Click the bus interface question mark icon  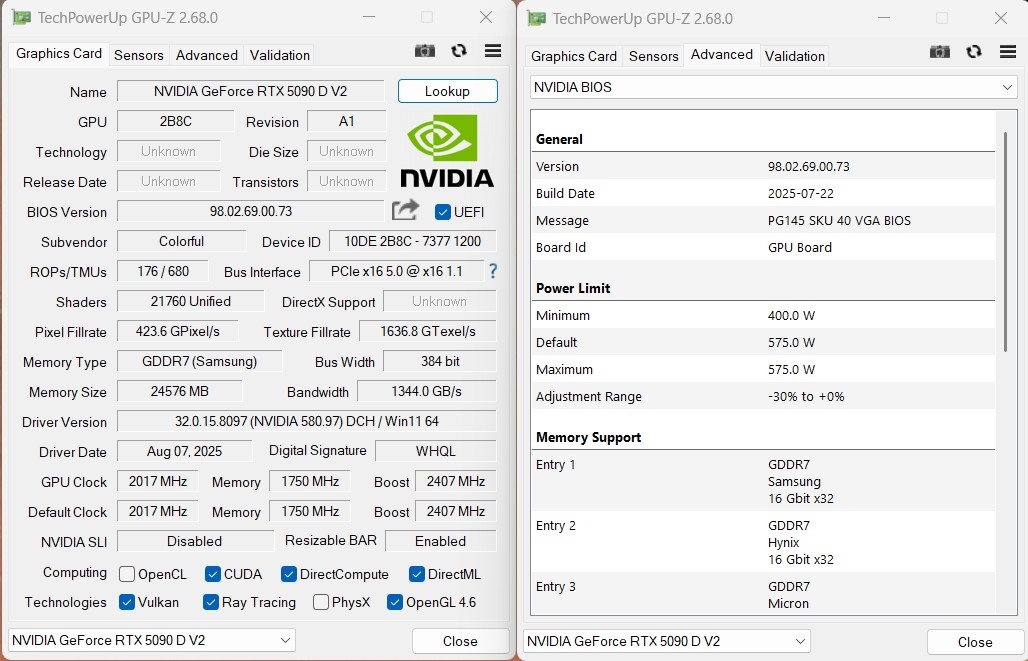(492, 271)
